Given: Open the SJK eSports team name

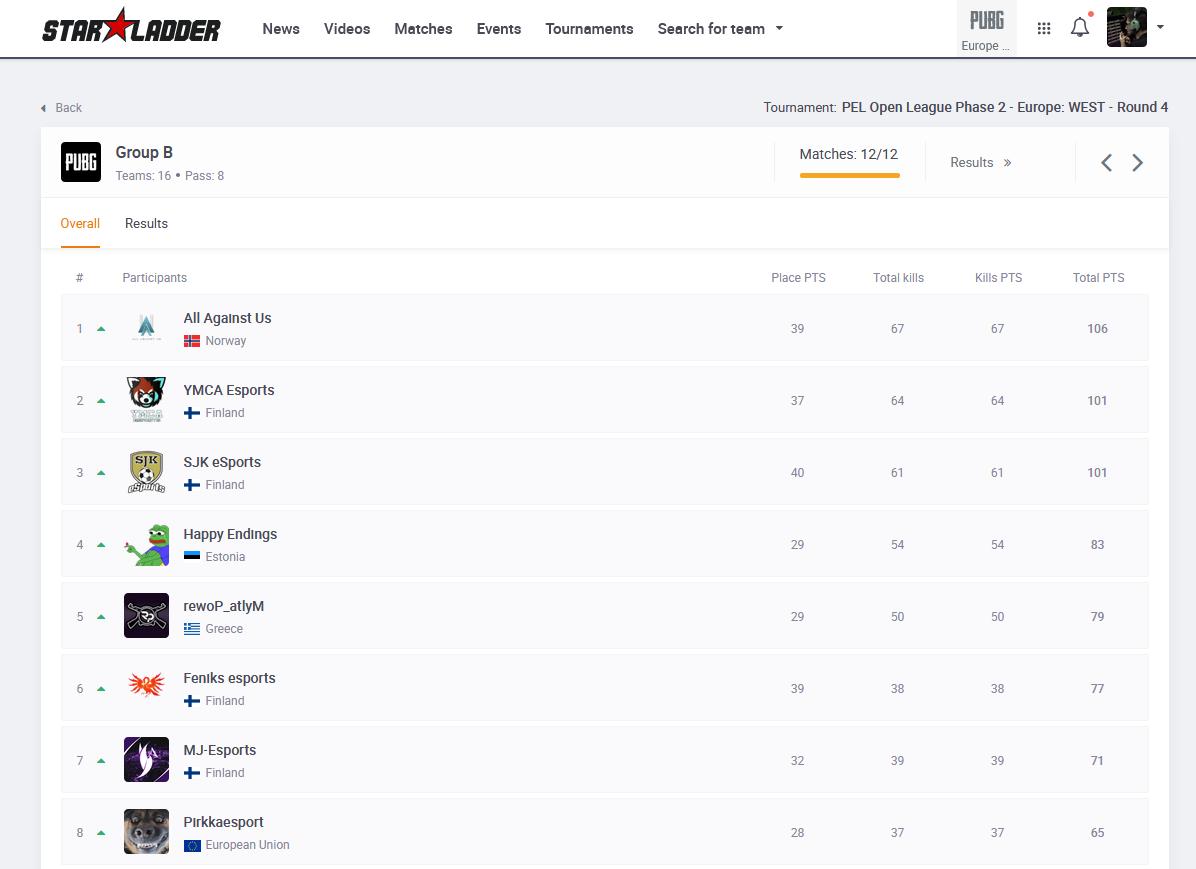Looking at the screenshot, I should coord(222,462).
